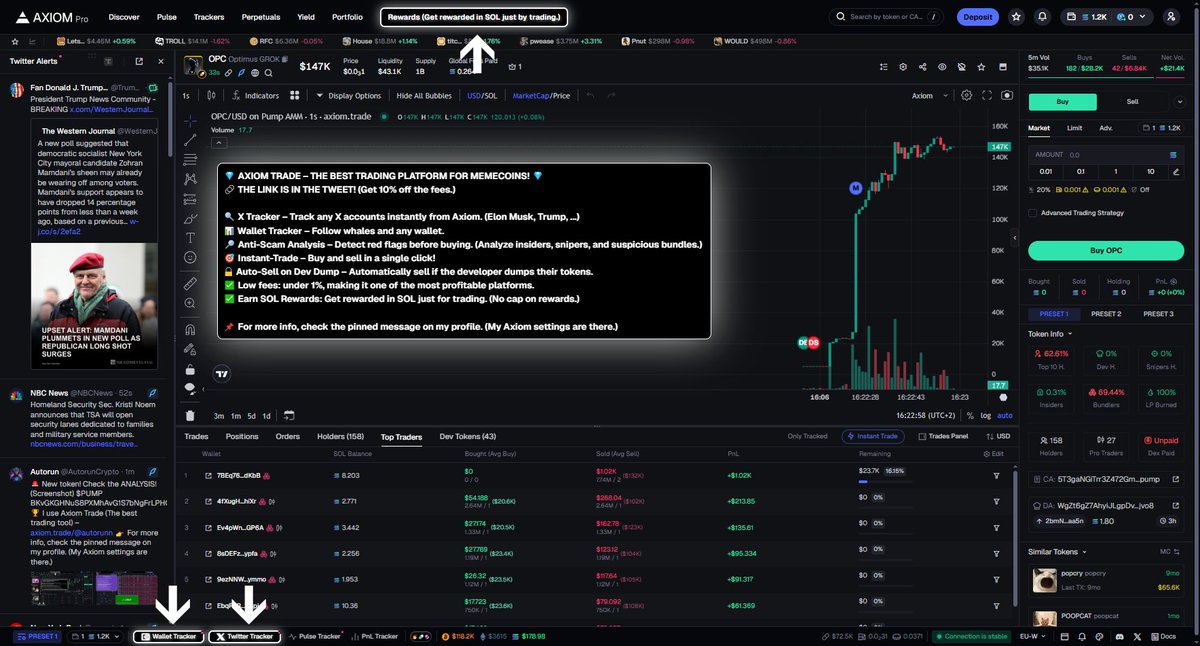The width and height of the screenshot is (1200, 646).
Task: Select the emoji icon drawing tool
Action: pyautogui.click(x=190, y=257)
